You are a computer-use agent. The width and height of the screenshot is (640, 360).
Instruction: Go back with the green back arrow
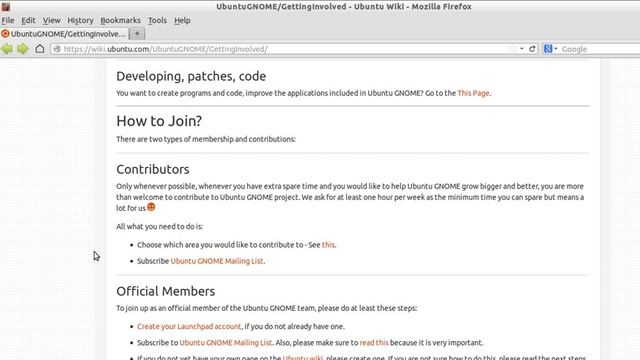pyautogui.click(x=7, y=49)
